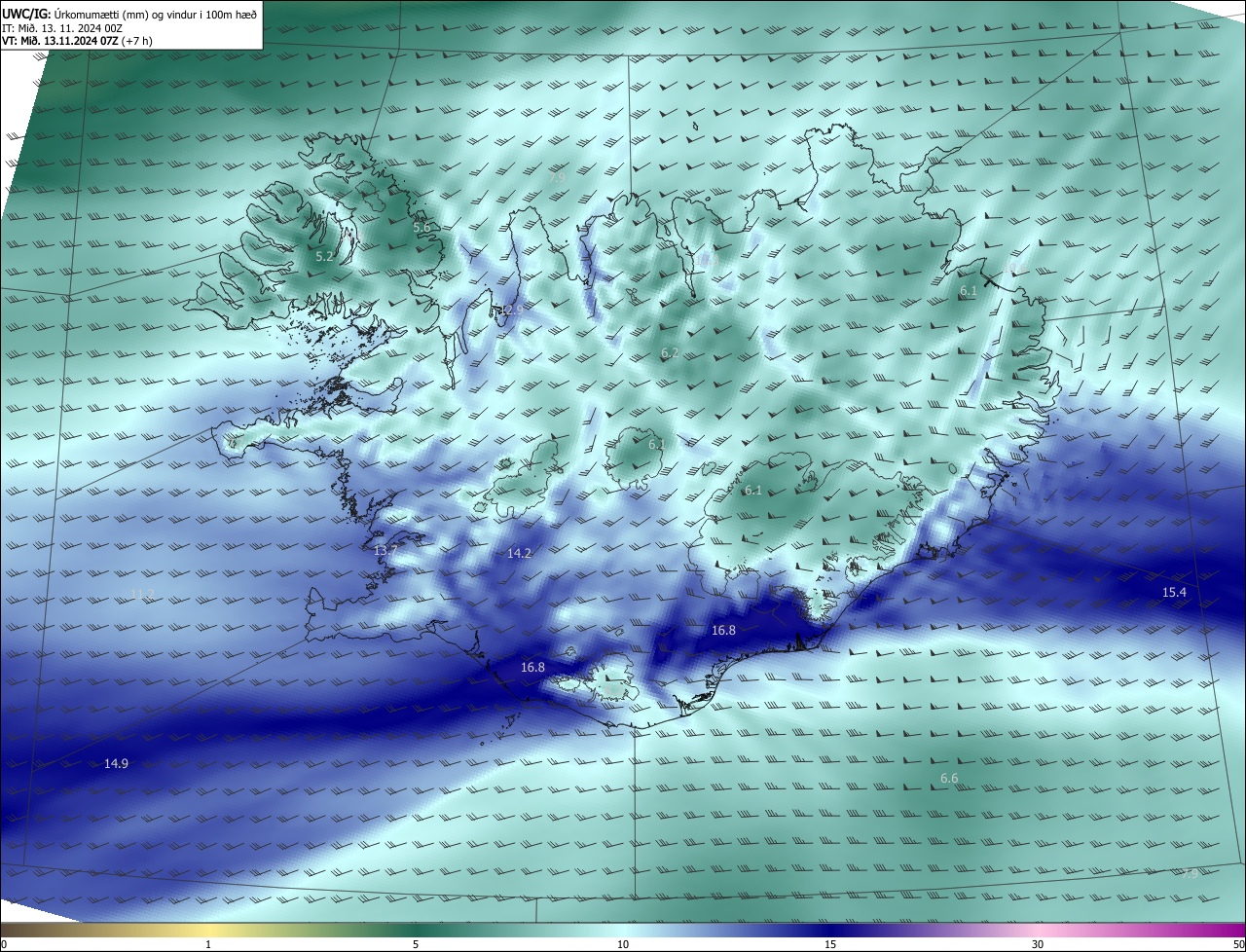The image size is (1246, 952).
Task: Click the '15' tick on the color scale
Action: (830, 945)
